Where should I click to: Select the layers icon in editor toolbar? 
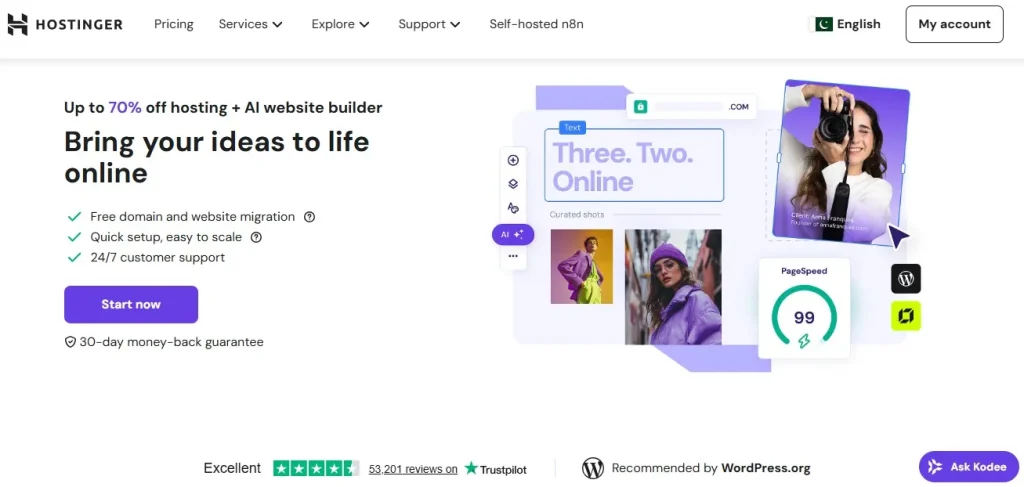coord(513,184)
